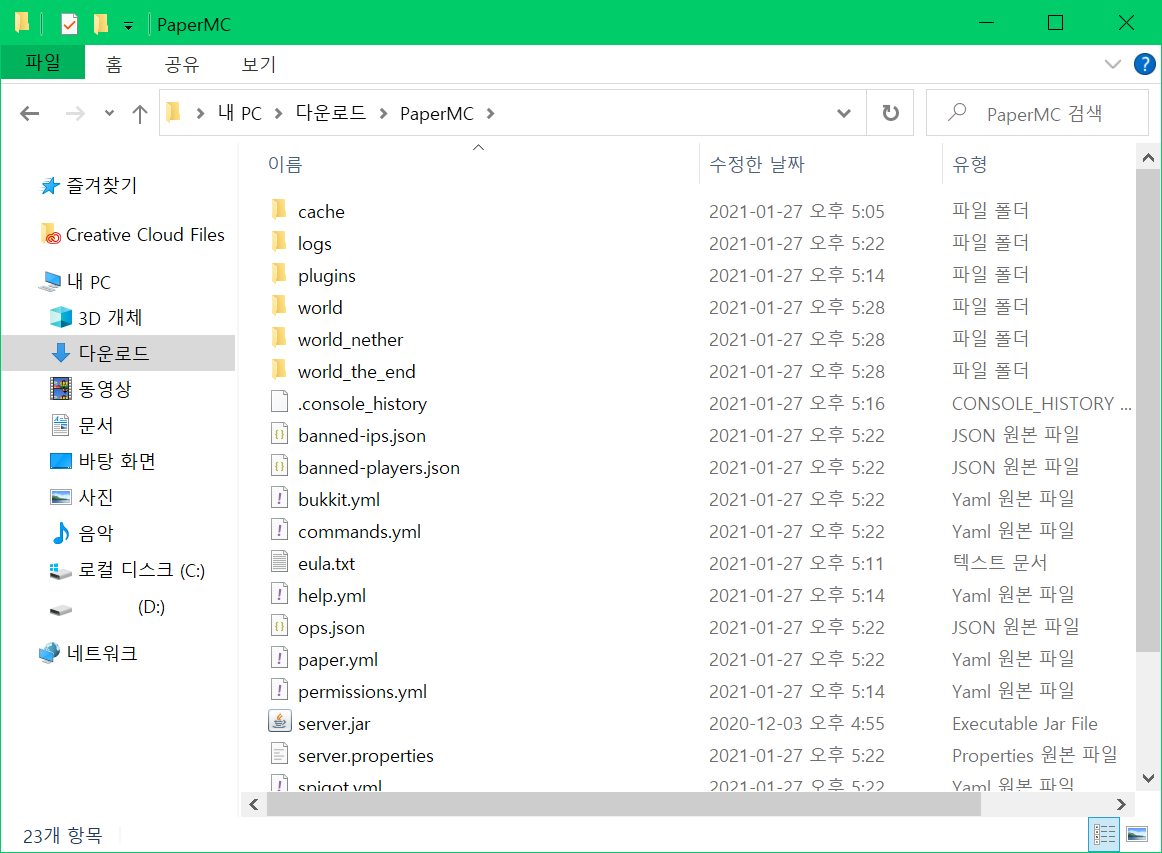Image resolution: width=1162 pixels, height=853 pixels.
Task: Expand the ribbon with the chevron
Action: coord(1112,64)
